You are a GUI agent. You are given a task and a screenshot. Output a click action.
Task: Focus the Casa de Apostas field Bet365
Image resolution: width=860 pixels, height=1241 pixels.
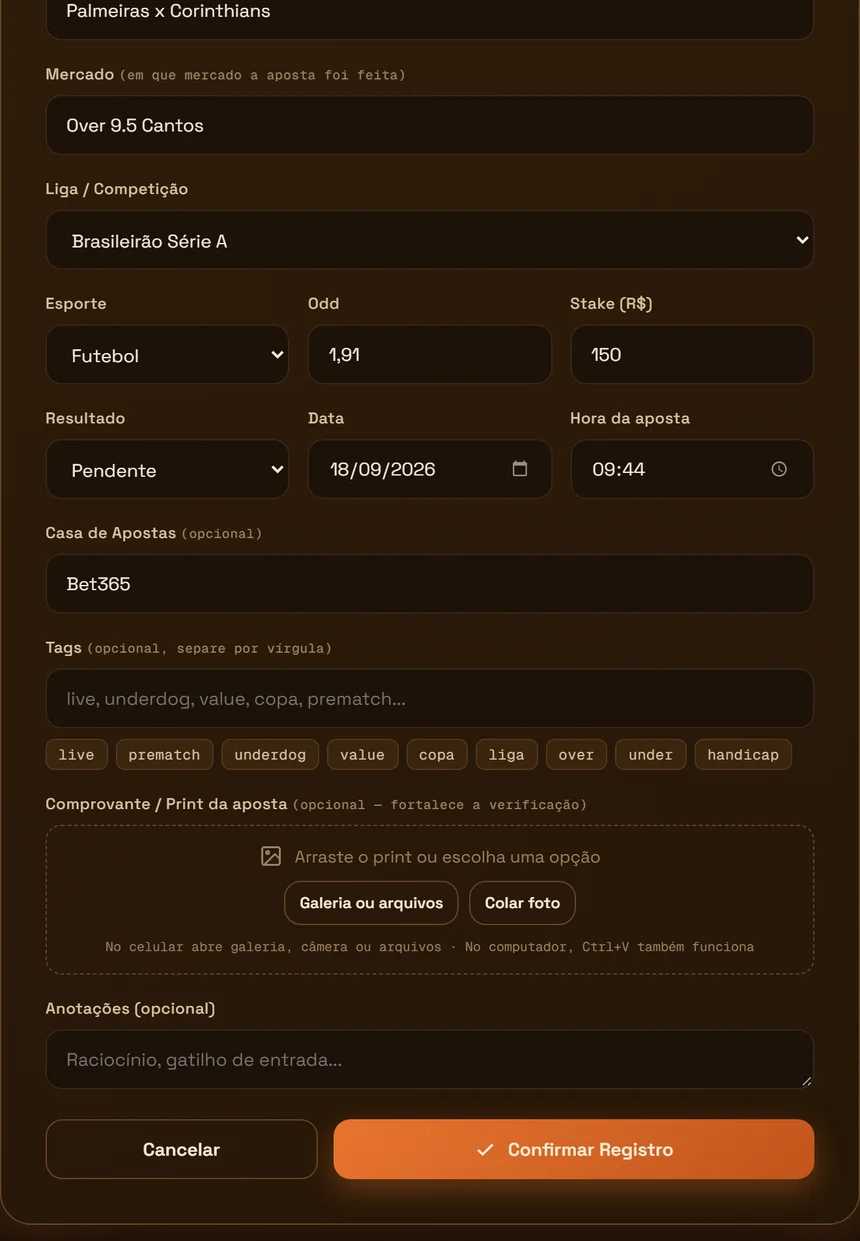(430, 584)
